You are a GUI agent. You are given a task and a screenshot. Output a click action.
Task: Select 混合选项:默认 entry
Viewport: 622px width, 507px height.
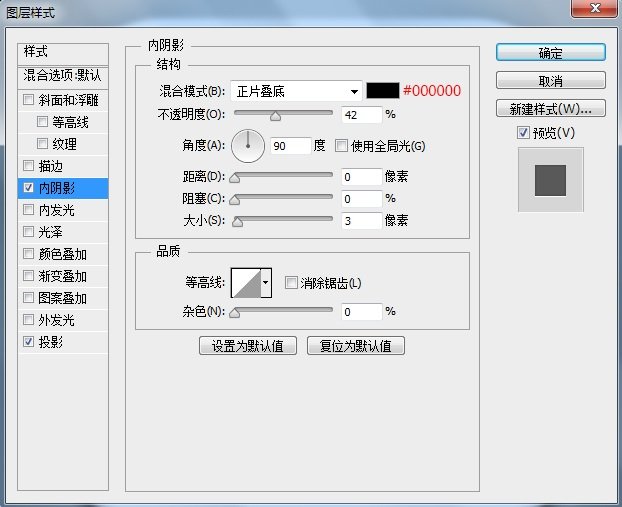pyautogui.click(x=63, y=76)
